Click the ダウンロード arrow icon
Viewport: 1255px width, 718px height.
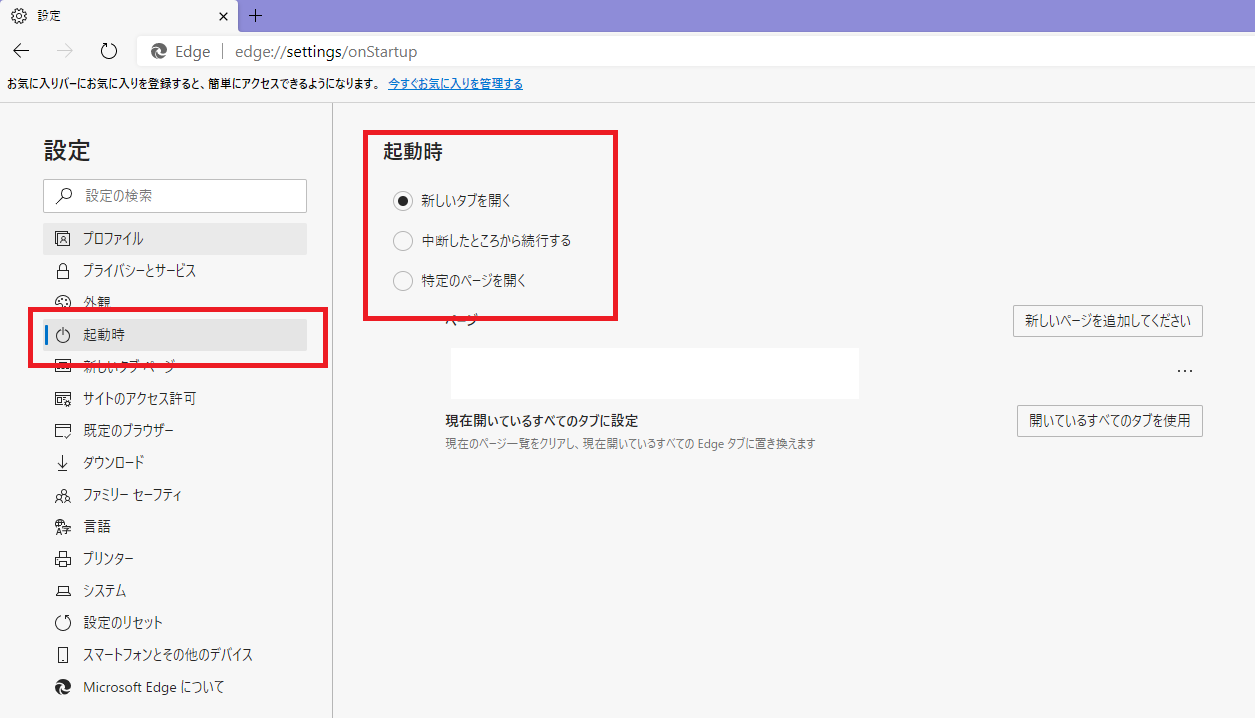pos(63,463)
